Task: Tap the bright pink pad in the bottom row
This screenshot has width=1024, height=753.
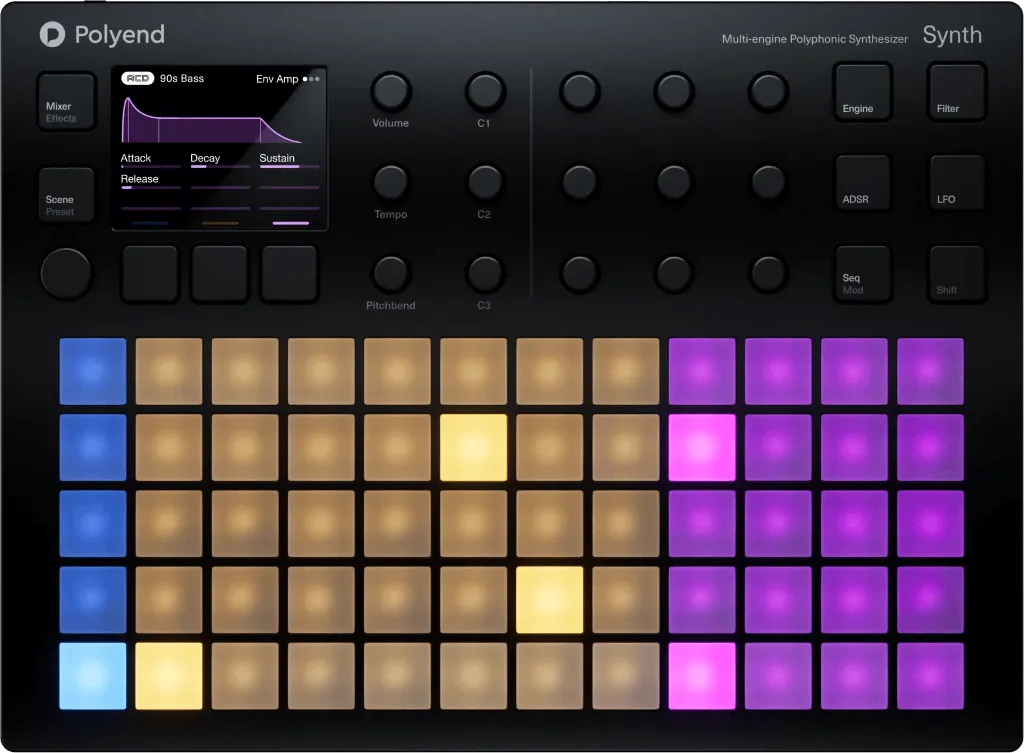Action: point(702,676)
